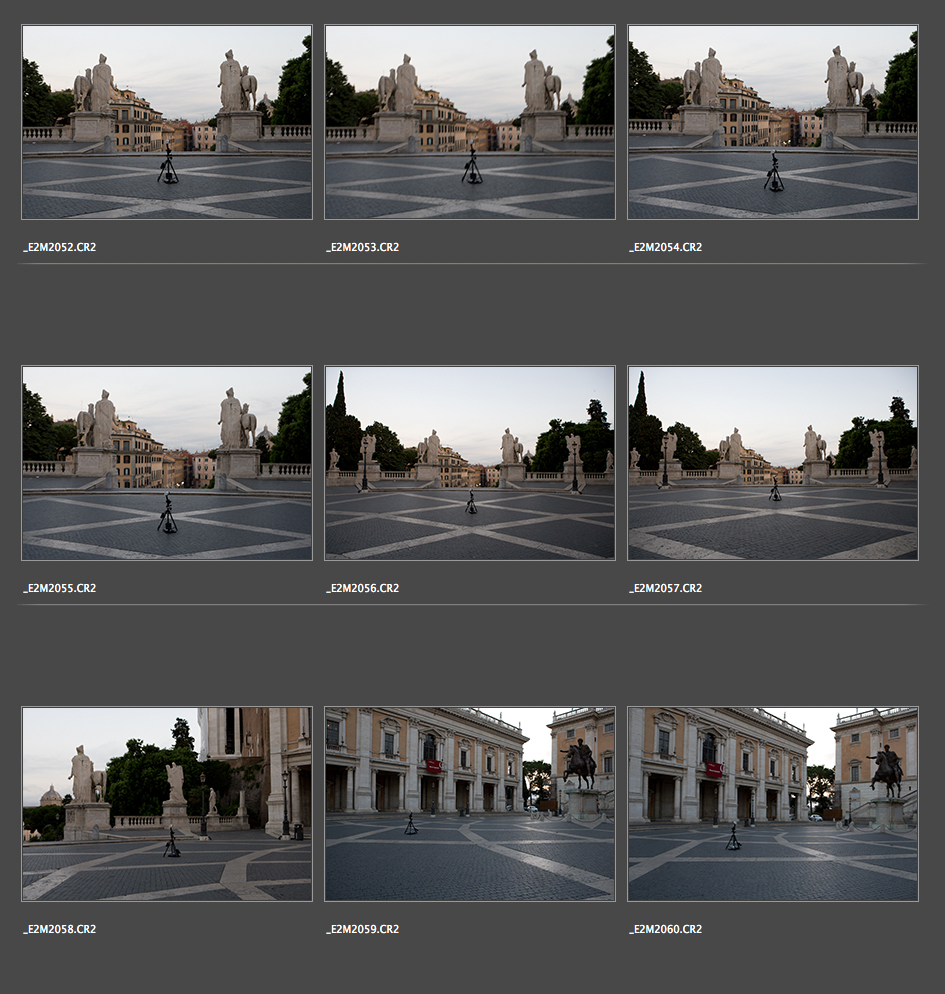Click the tripod in the _E2M2058.CR2 thumbnail

[172, 843]
